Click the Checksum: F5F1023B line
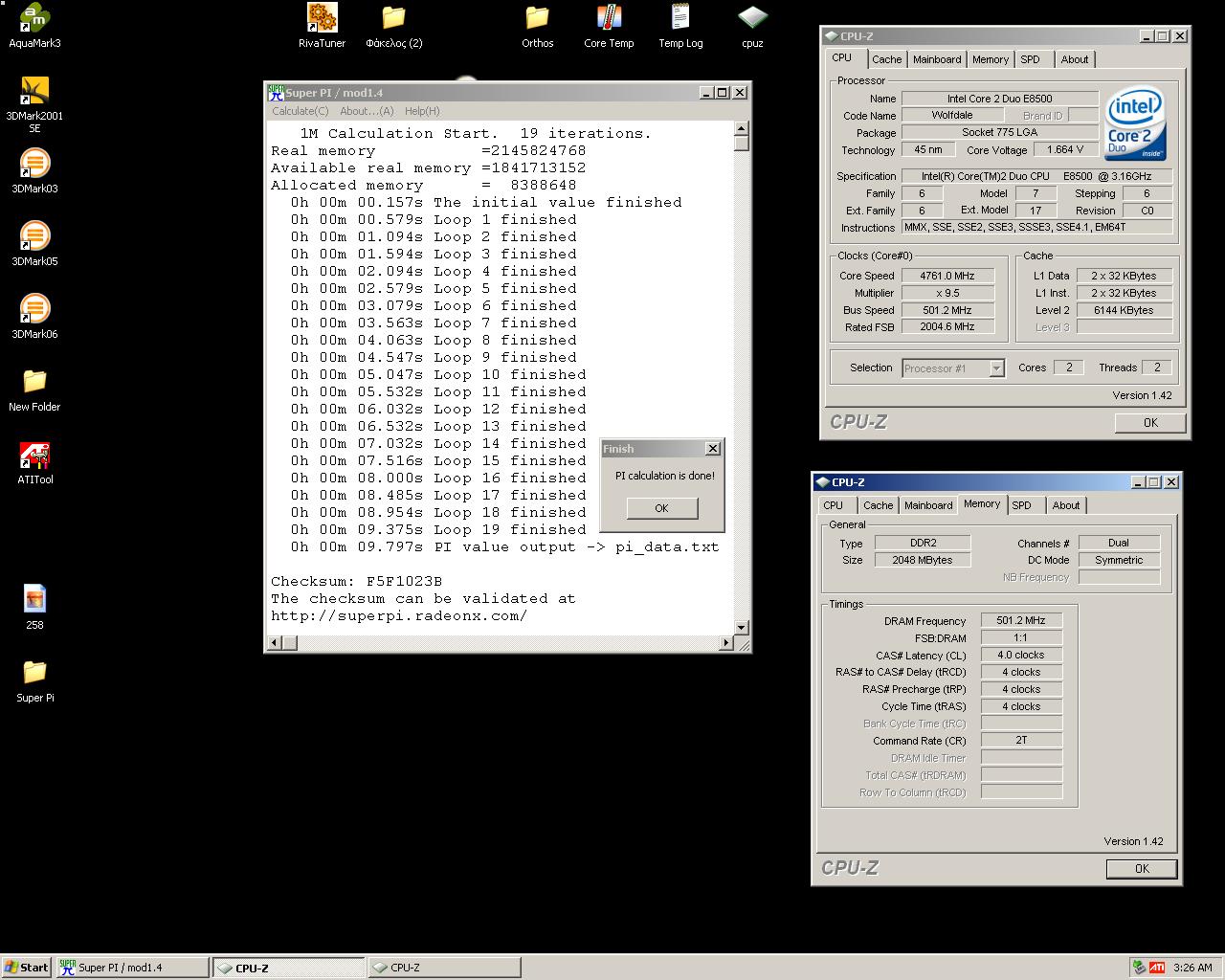The width and height of the screenshot is (1225, 980). tap(357, 581)
